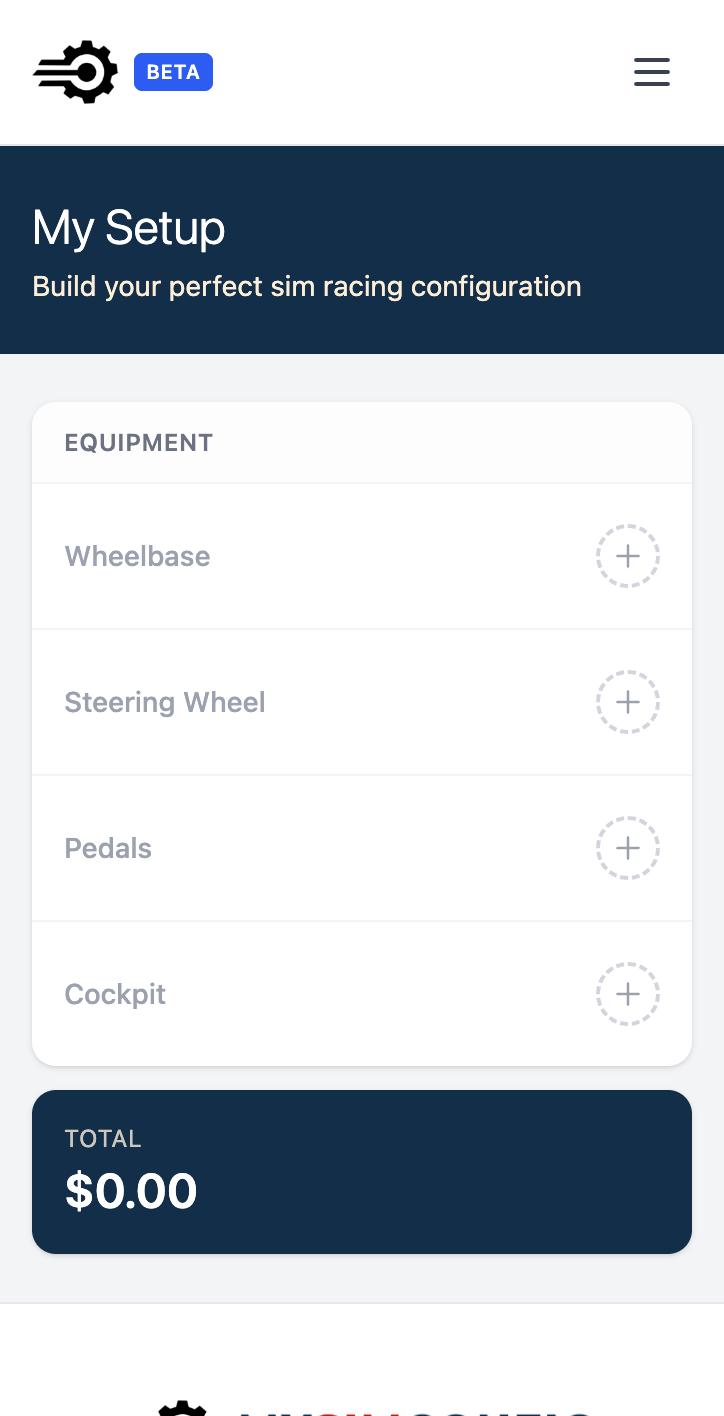Select the Wheelbase label
The width and height of the screenshot is (724, 1416).
coord(137,556)
